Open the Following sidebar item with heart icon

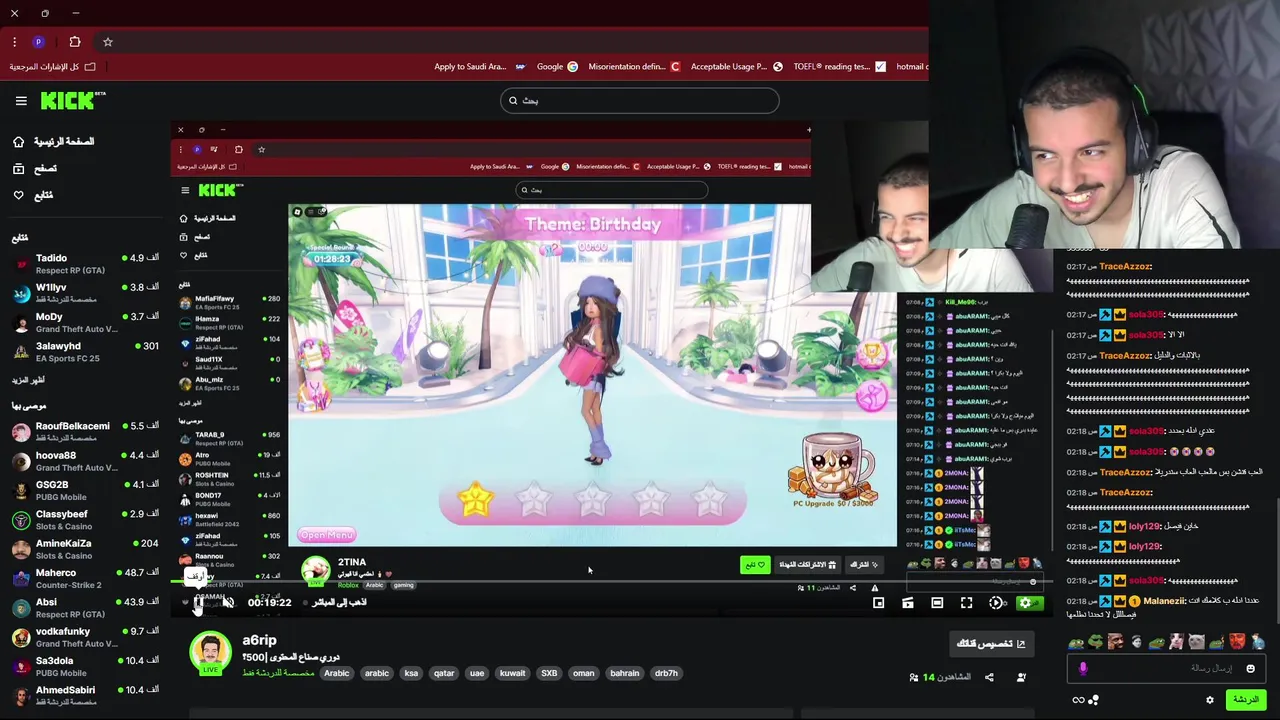[x=33, y=195]
